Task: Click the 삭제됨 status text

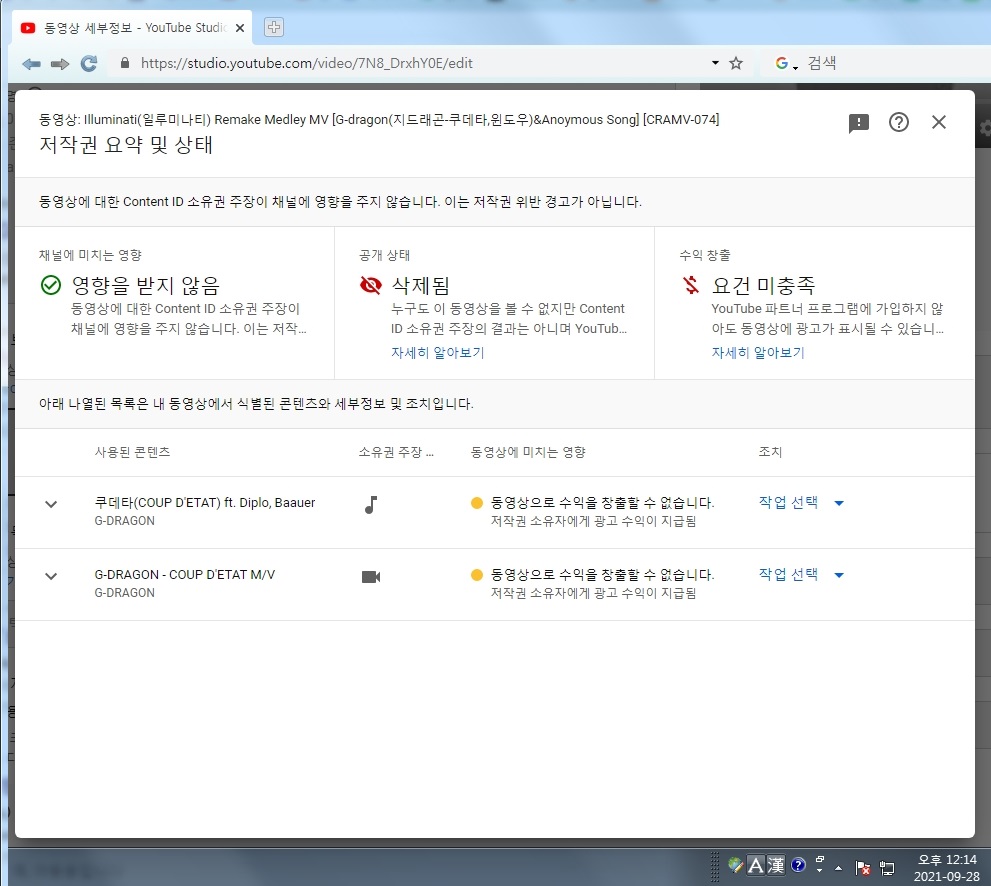Action: pyautogui.click(x=420, y=286)
